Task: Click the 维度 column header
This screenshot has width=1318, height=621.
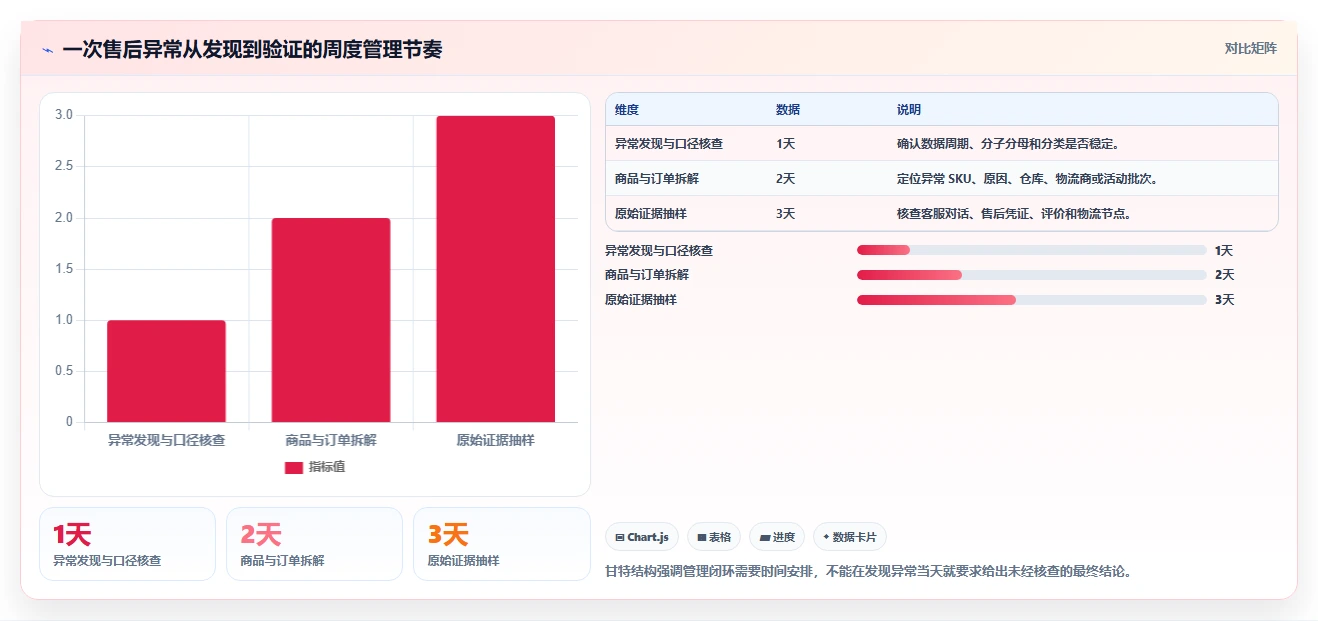Action: pyautogui.click(x=627, y=109)
